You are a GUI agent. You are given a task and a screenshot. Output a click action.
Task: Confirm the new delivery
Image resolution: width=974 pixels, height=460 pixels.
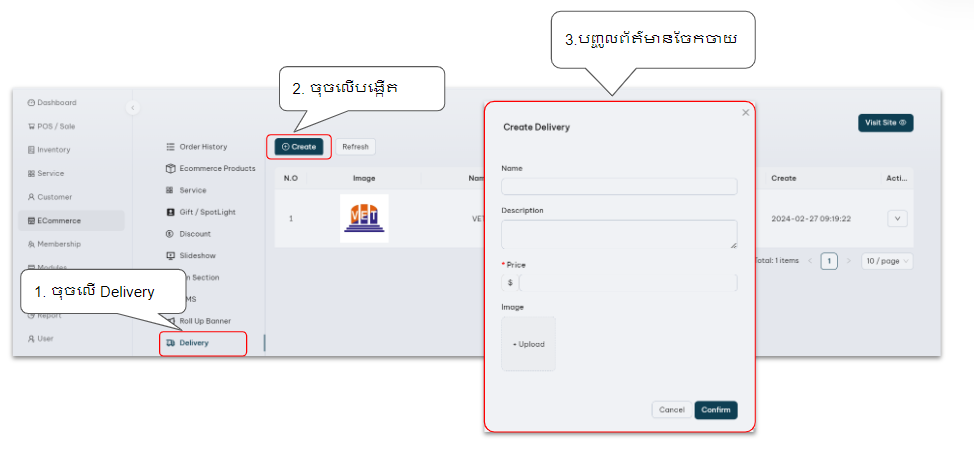(716, 410)
